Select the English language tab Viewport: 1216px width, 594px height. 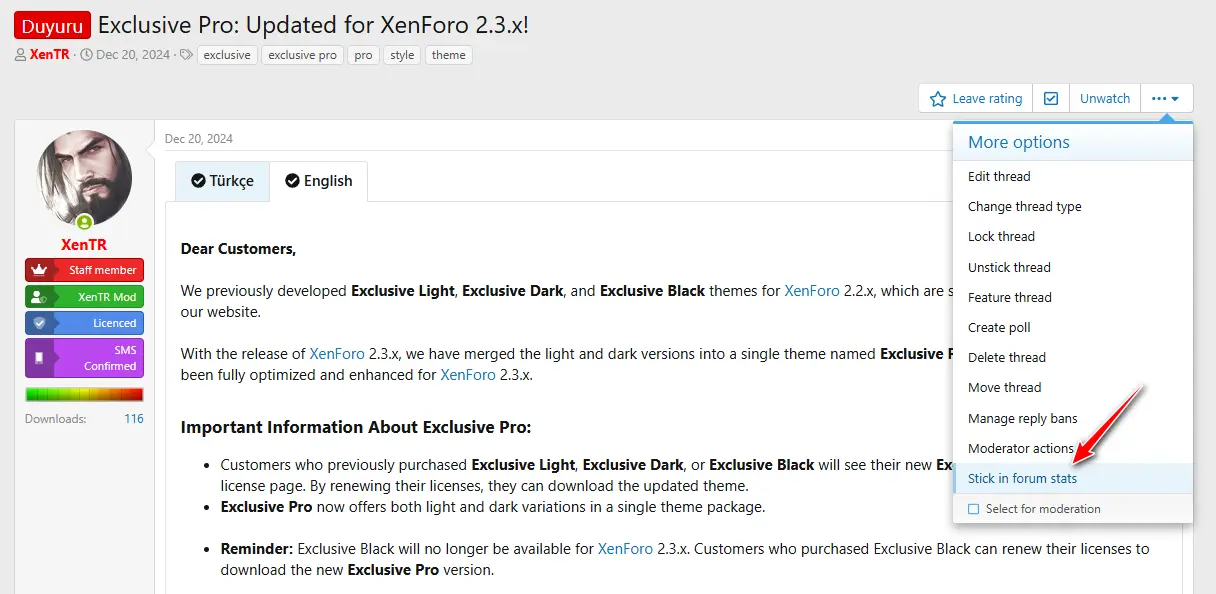(x=318, y=181)
